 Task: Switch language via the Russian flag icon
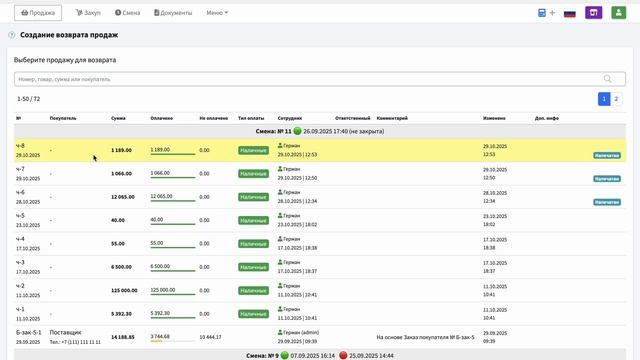click(x=570, y=13)
